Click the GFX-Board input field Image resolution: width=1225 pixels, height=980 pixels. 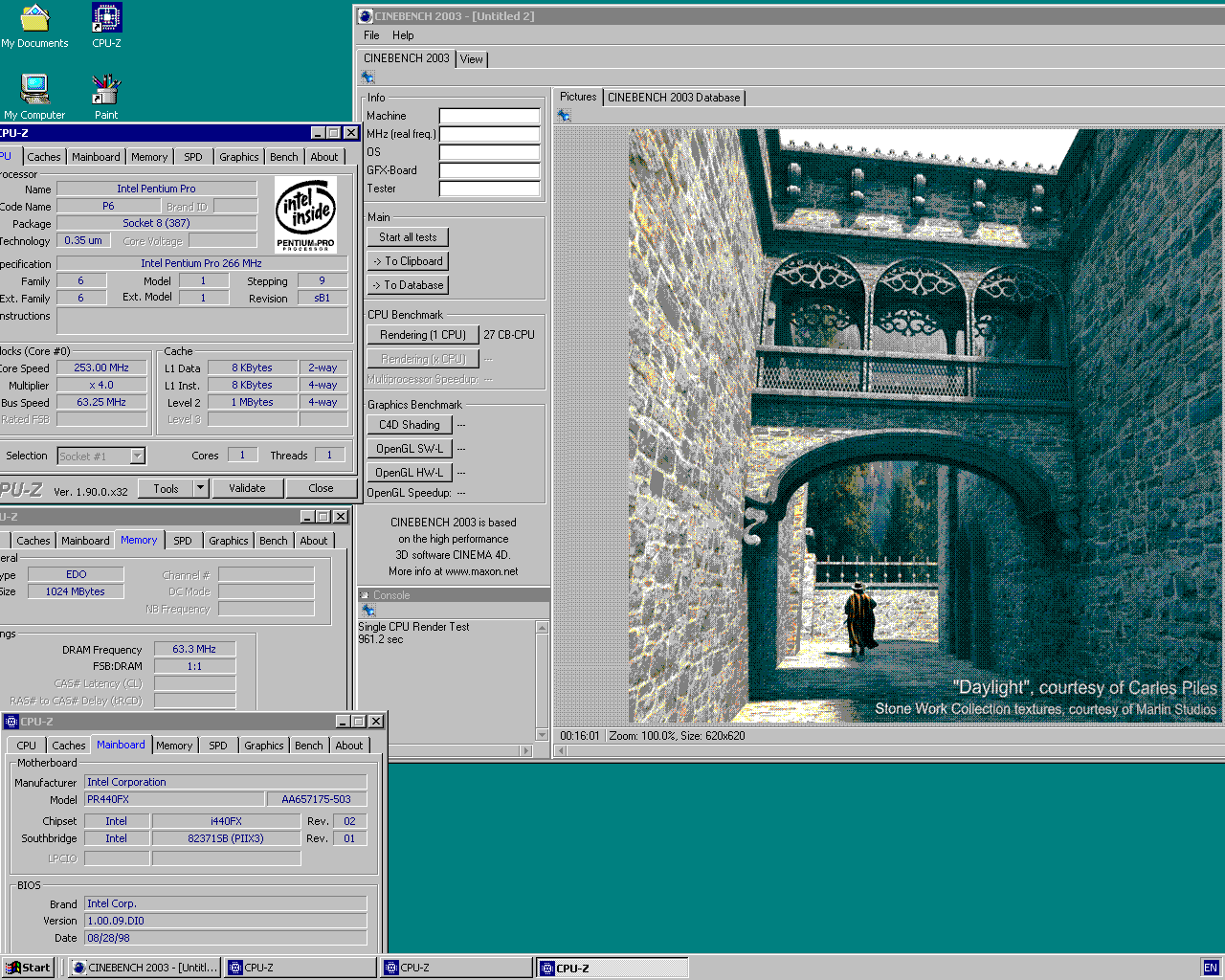(490, 170)
